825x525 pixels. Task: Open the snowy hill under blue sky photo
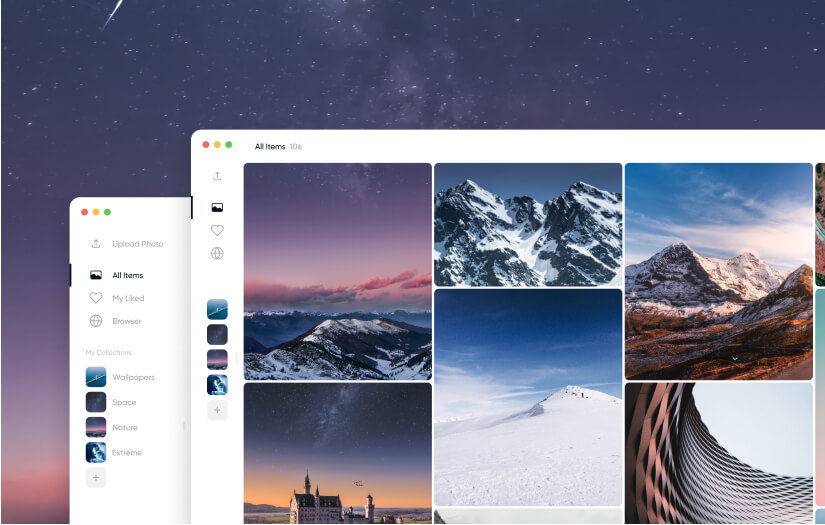[528, 398]
